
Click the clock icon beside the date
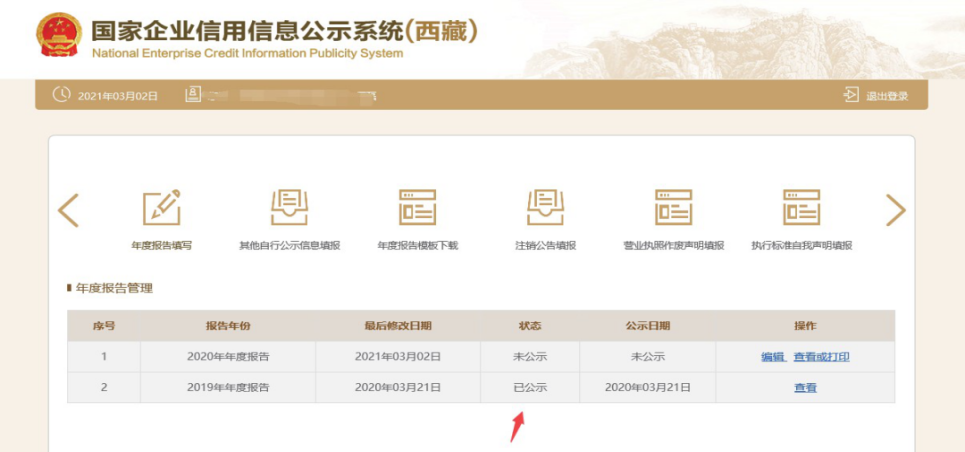pyautogui.click(x=62, y=94)
